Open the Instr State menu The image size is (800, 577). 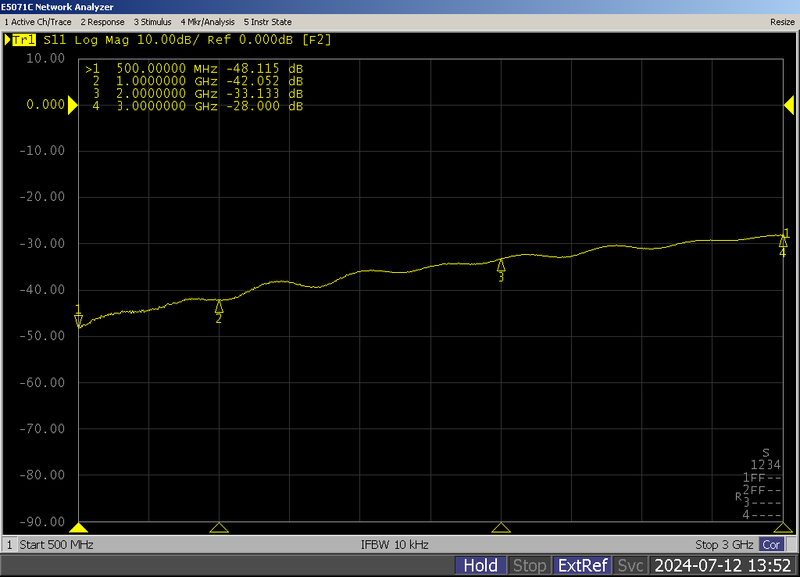click(x=267, y=21)
